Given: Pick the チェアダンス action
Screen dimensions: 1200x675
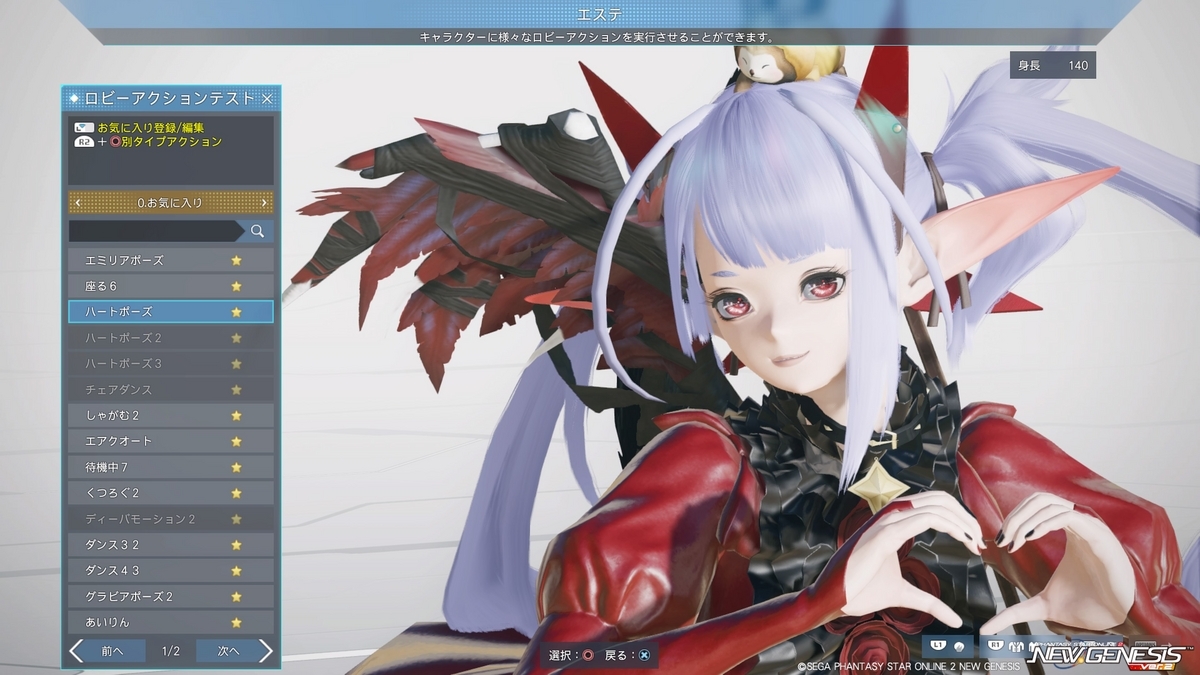Looking at the screenshot, I should (x=171, y=389).
